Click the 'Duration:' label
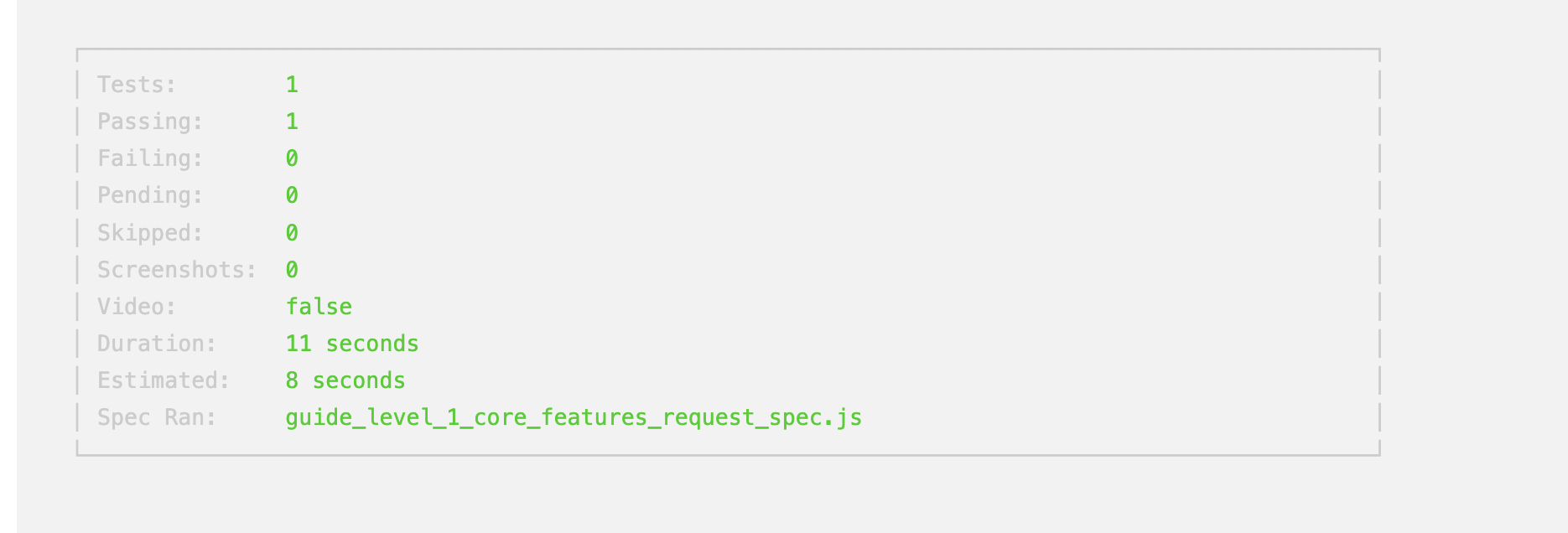The height and width of the screenshot is (533, 1568). pyautogui.click(x=157, y=344)
